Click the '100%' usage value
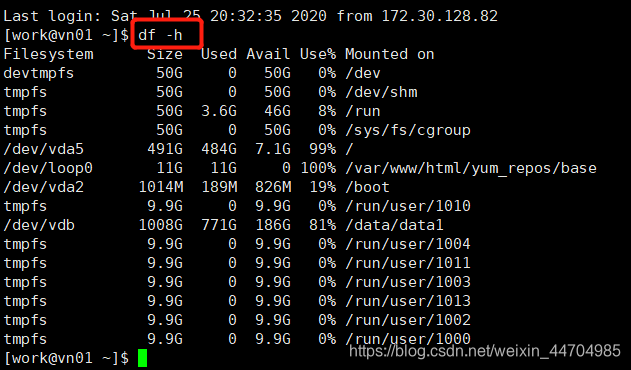This screenshot has height=370, width=631. click(x=318, y=168)
